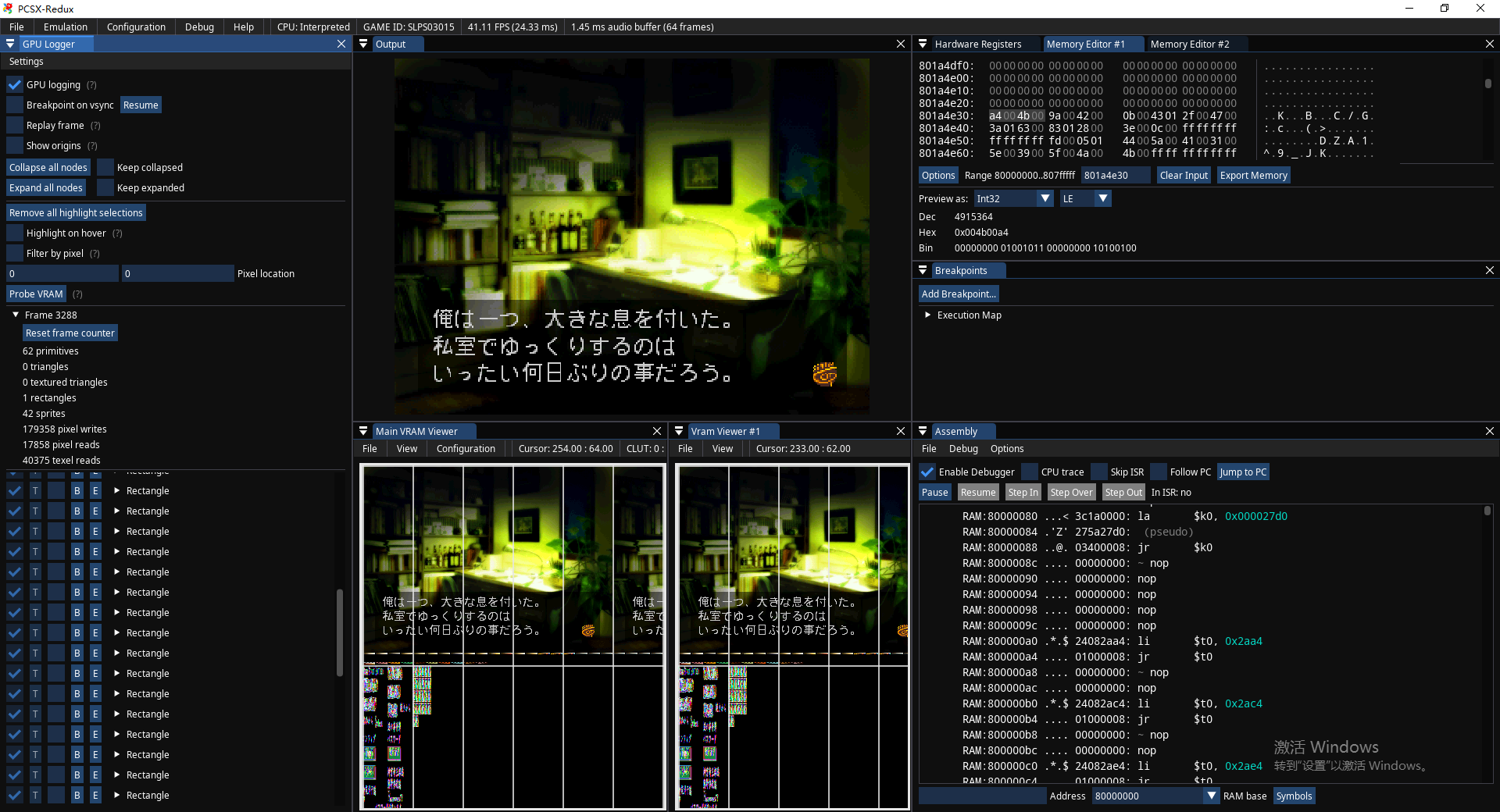Click the help (?) marker next to Replay frame
This screenshot has height=812, width=1500.
click(95, 126)
